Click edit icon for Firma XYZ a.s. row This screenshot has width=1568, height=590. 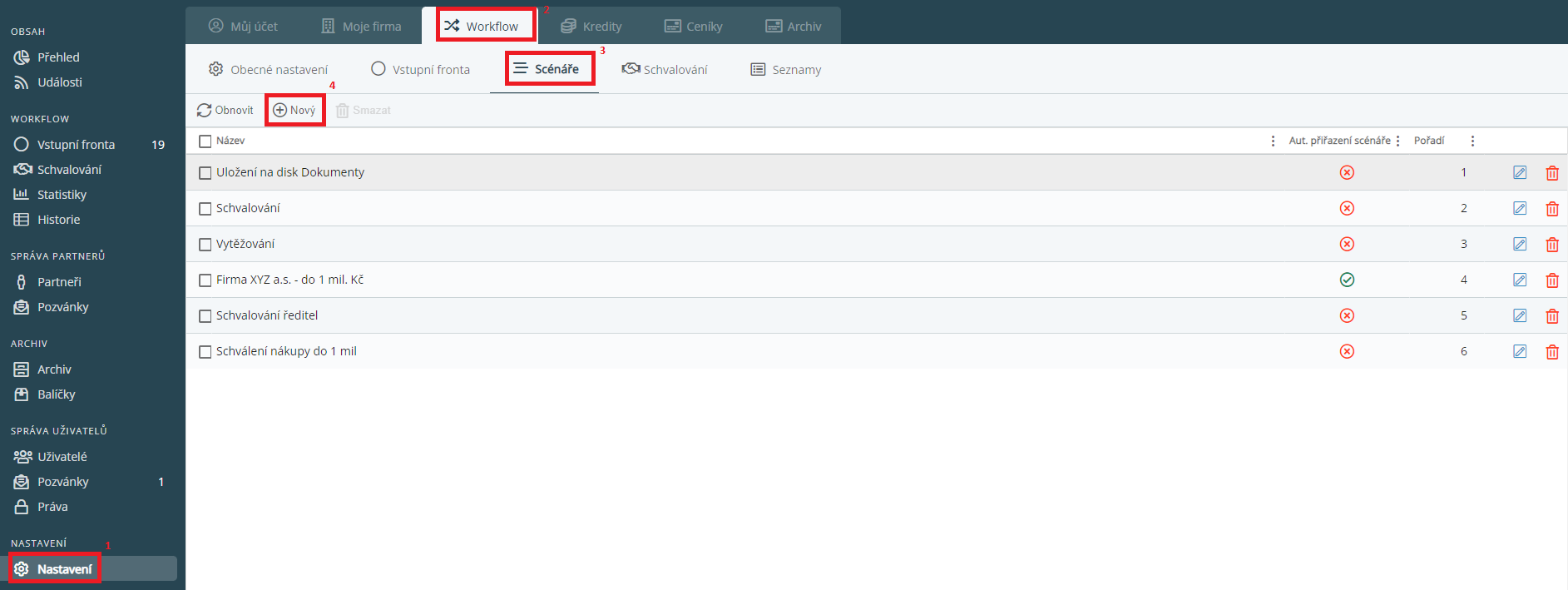click(1519, 280)
